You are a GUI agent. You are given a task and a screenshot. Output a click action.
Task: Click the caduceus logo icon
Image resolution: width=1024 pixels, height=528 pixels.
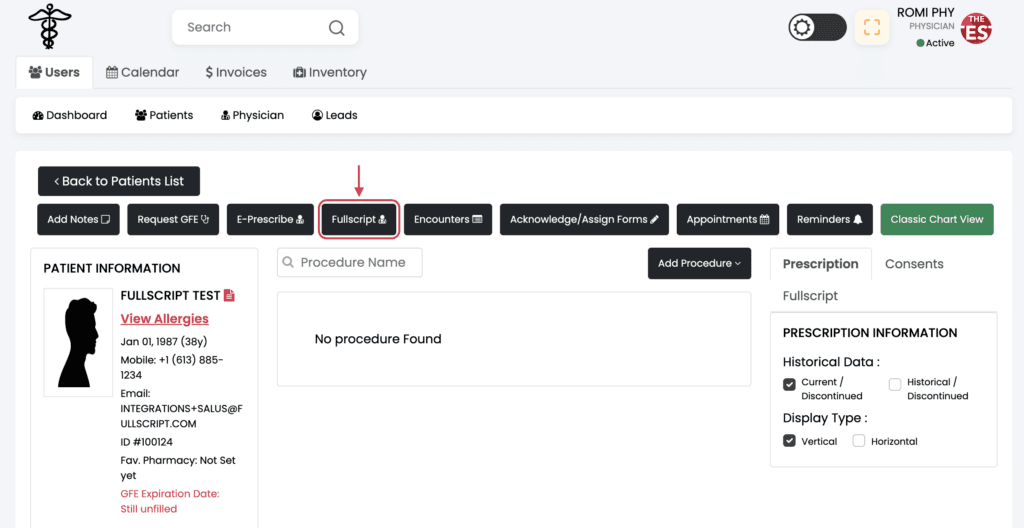coord(50,26)
